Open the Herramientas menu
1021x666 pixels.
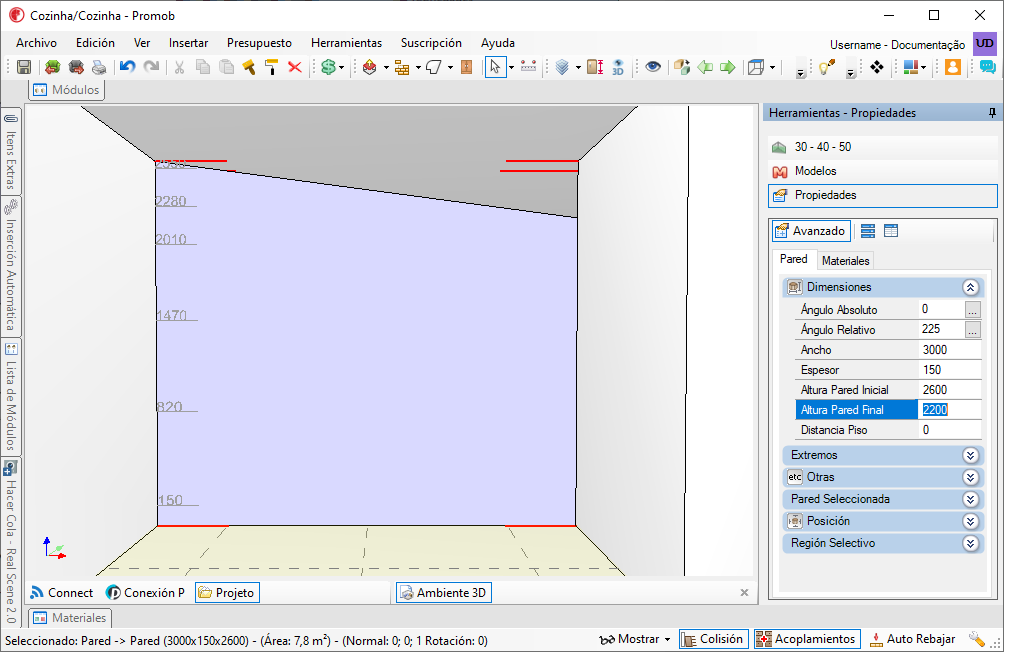tap(346, 43)
